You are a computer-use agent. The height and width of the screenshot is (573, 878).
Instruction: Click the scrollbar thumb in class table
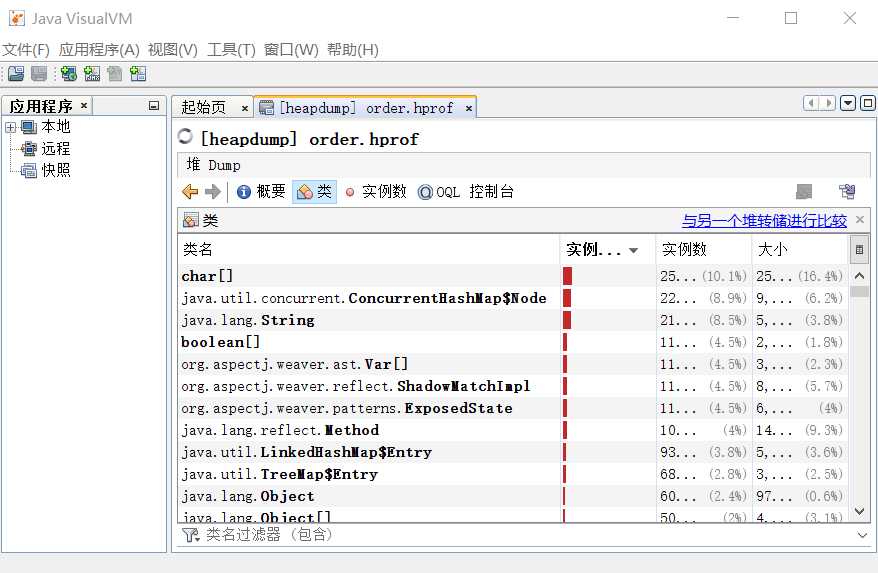(860, 291)
